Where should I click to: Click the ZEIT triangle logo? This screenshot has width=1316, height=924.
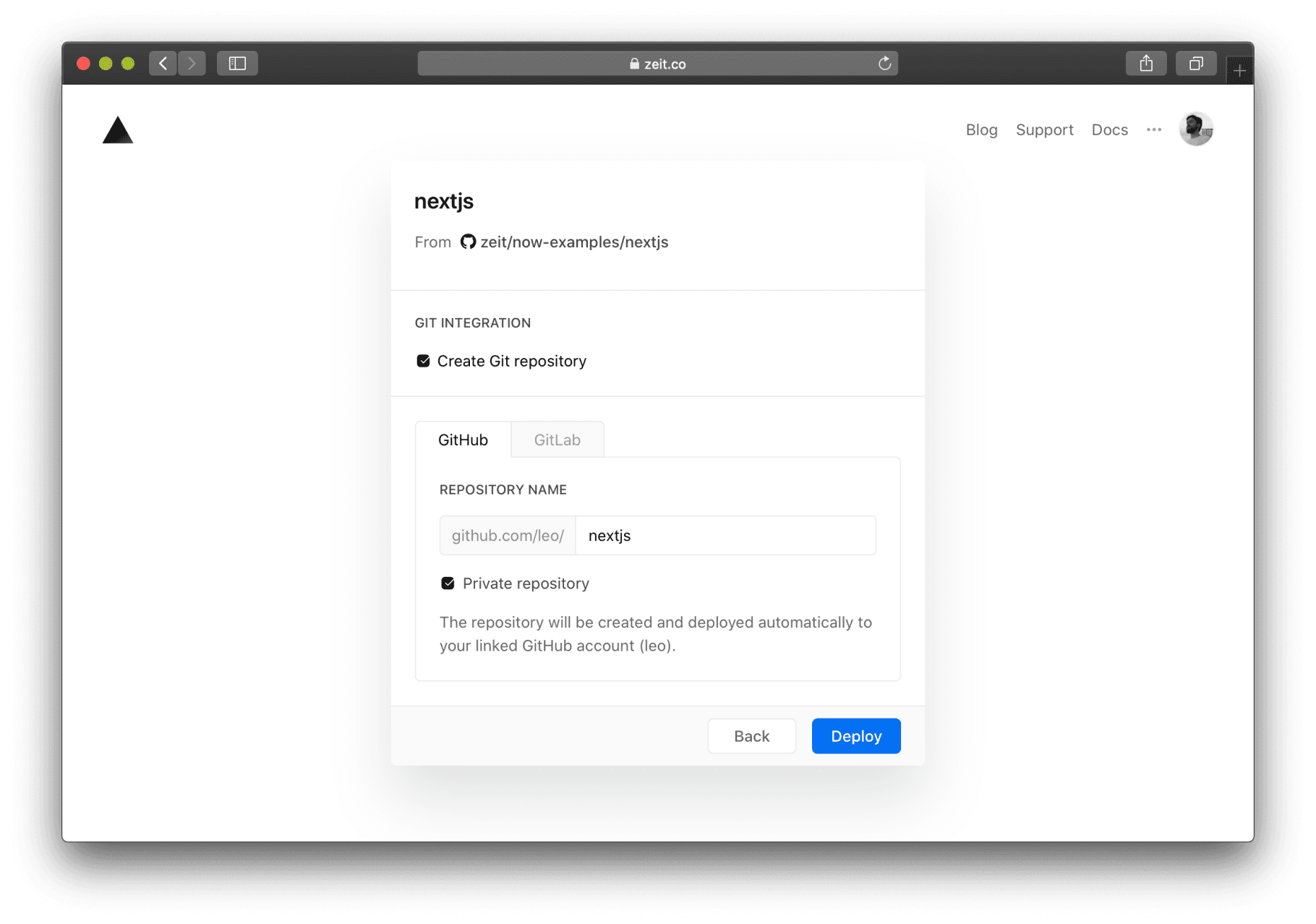click(118, 131)
